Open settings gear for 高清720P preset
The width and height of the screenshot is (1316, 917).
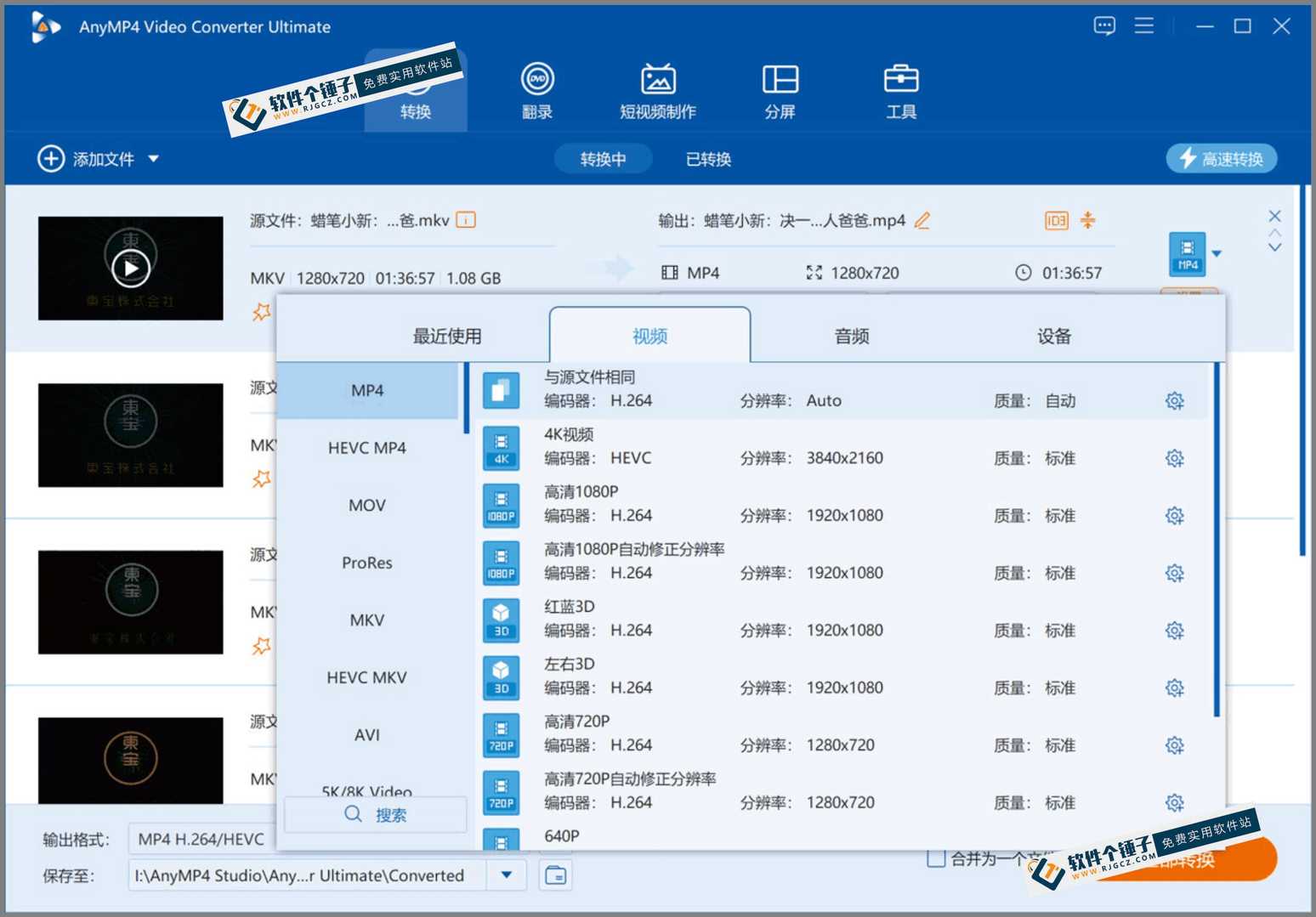click(x=1175, y=745)
